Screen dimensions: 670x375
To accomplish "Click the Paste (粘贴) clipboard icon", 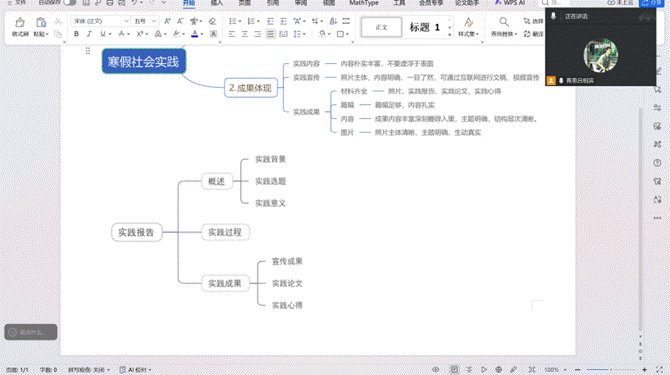I will tap(41, 22).
